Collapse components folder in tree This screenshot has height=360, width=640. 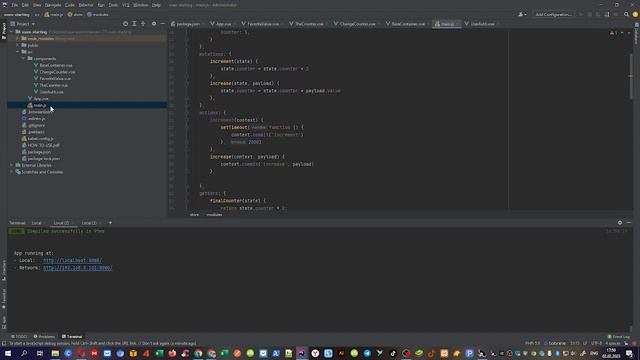click(x=23, y=58)
